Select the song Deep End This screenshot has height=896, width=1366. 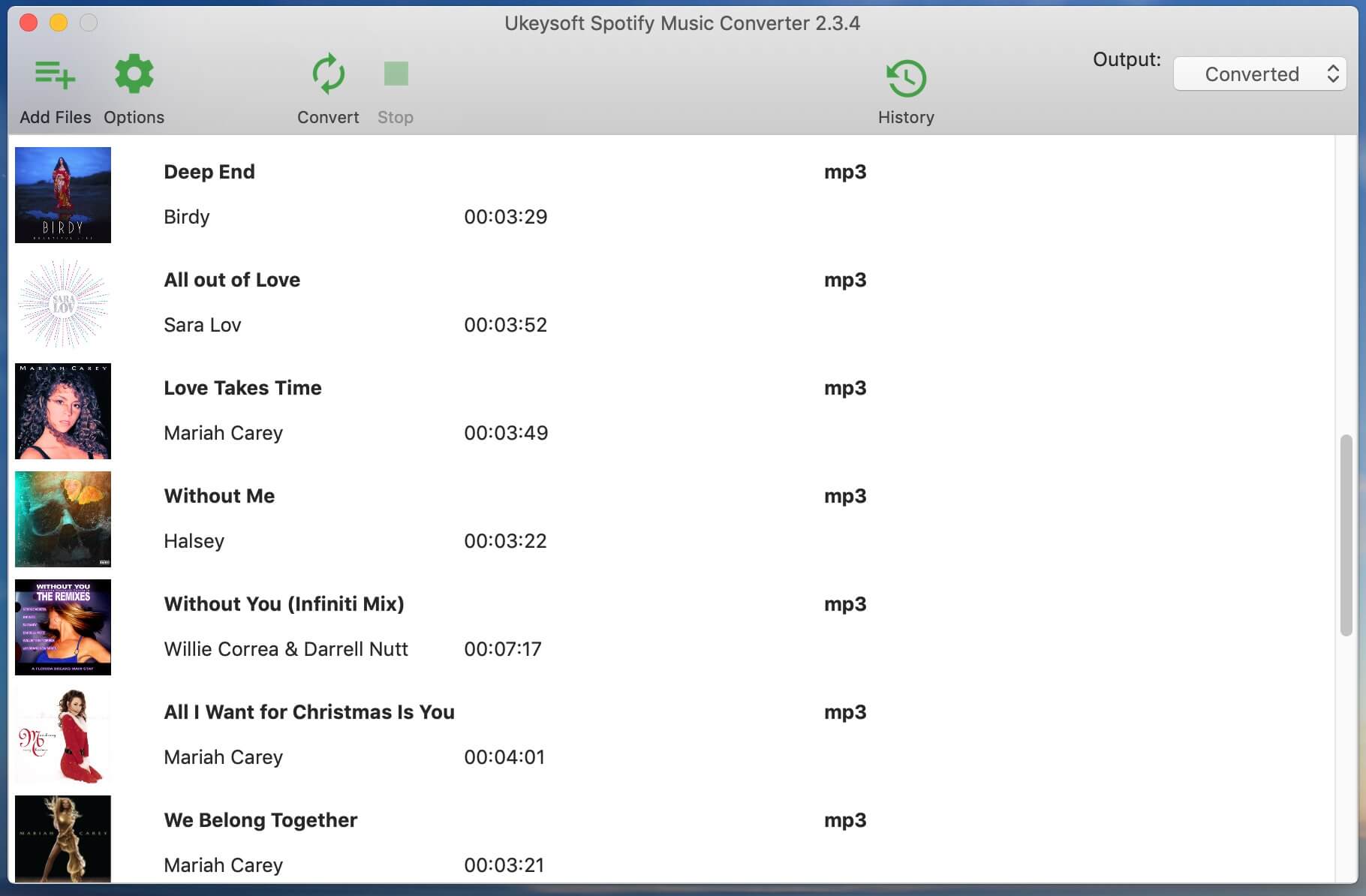(x=209, y=171)
